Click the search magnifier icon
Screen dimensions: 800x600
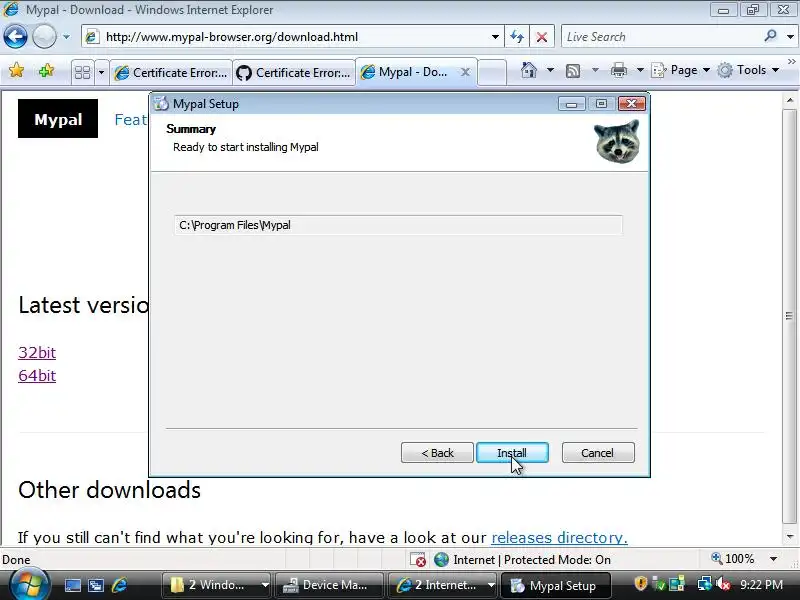[x=770, y=36]
